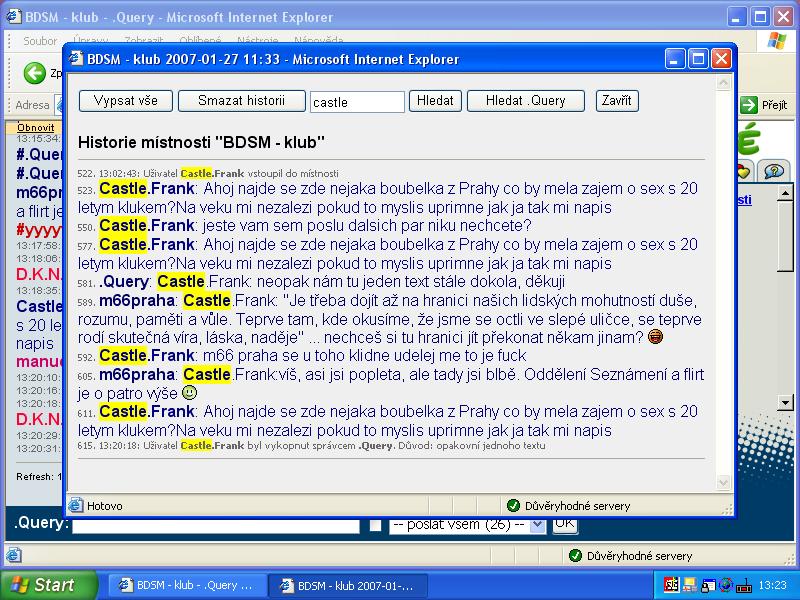This screenshot has width=800, height=600.
Task: Click the m66praha nickname in message 605
Action: click(x=137, y=374)
